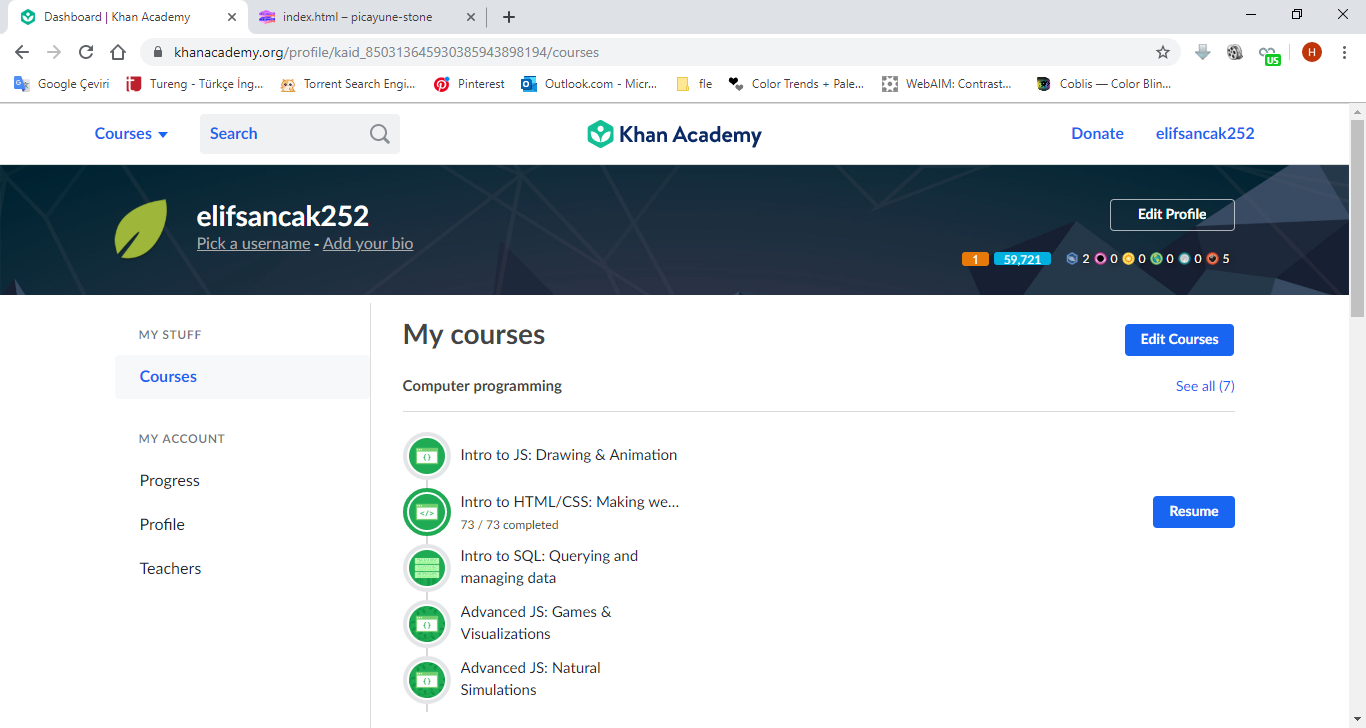
Task: Click the orange streak badge showing 1
Action: (x=975, y=259)
